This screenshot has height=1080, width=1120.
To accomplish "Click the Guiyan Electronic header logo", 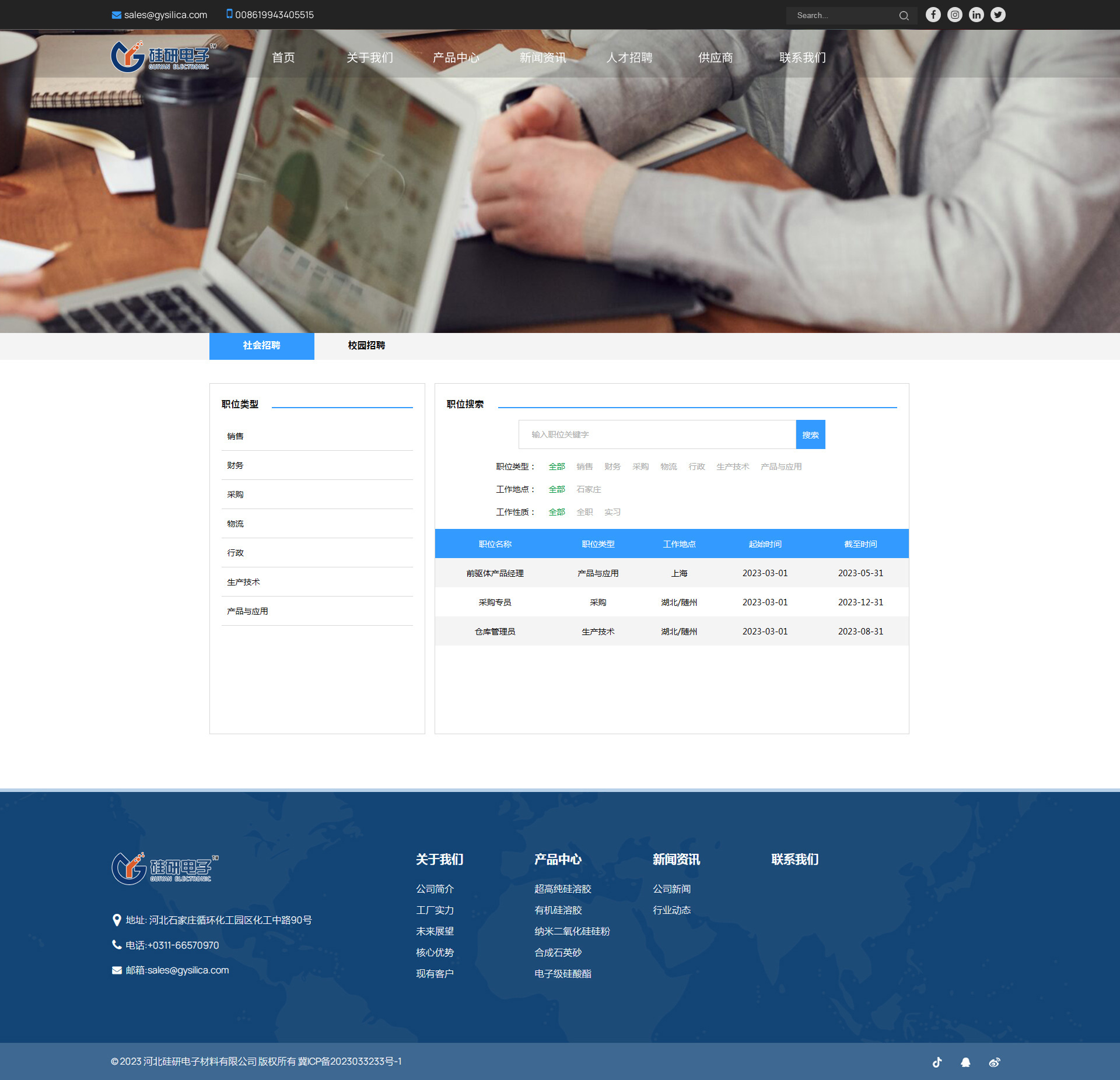I will click(163, 57).
